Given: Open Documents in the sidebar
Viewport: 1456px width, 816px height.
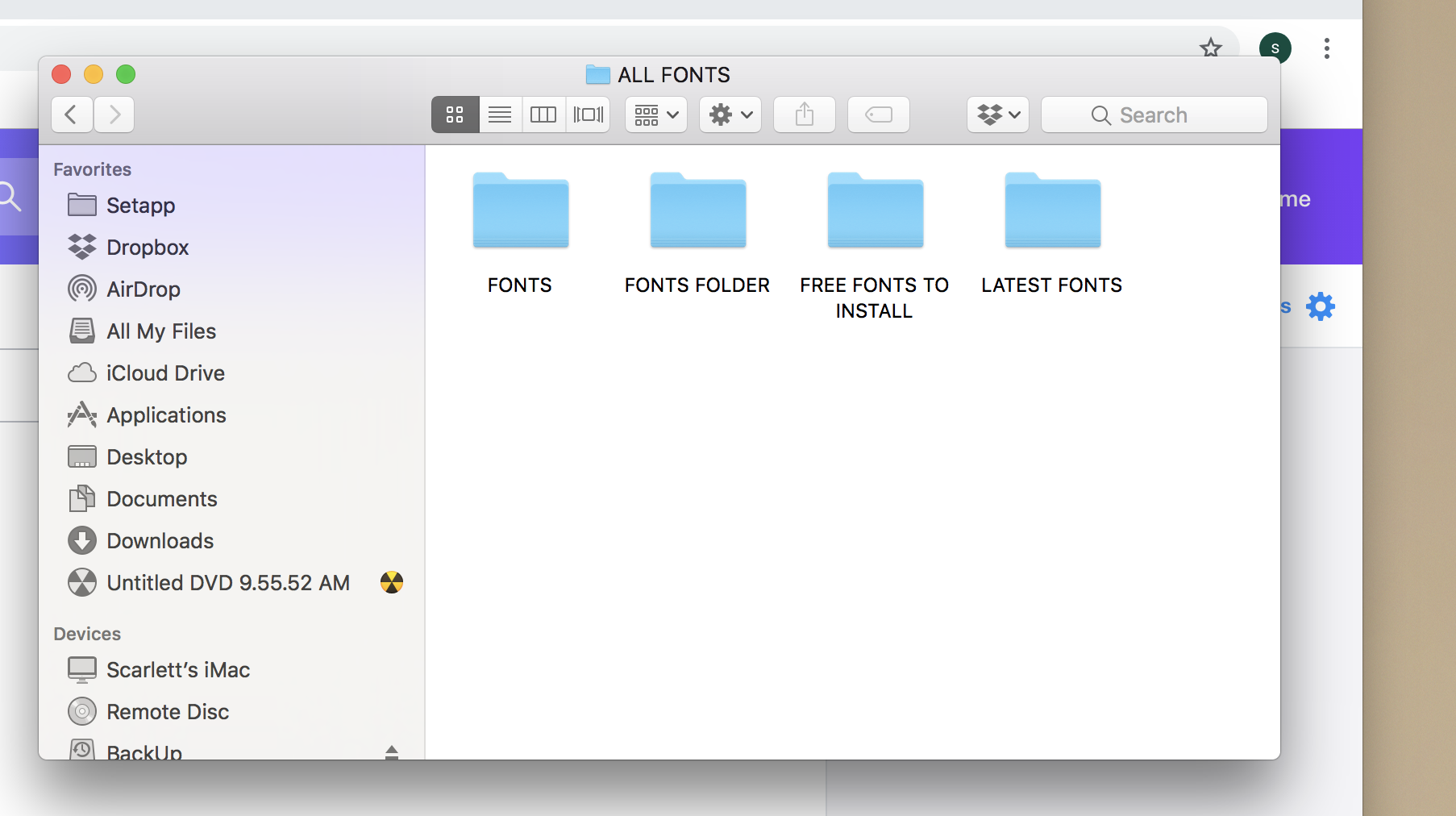Looking at the screenshot, I should (232, 499).
